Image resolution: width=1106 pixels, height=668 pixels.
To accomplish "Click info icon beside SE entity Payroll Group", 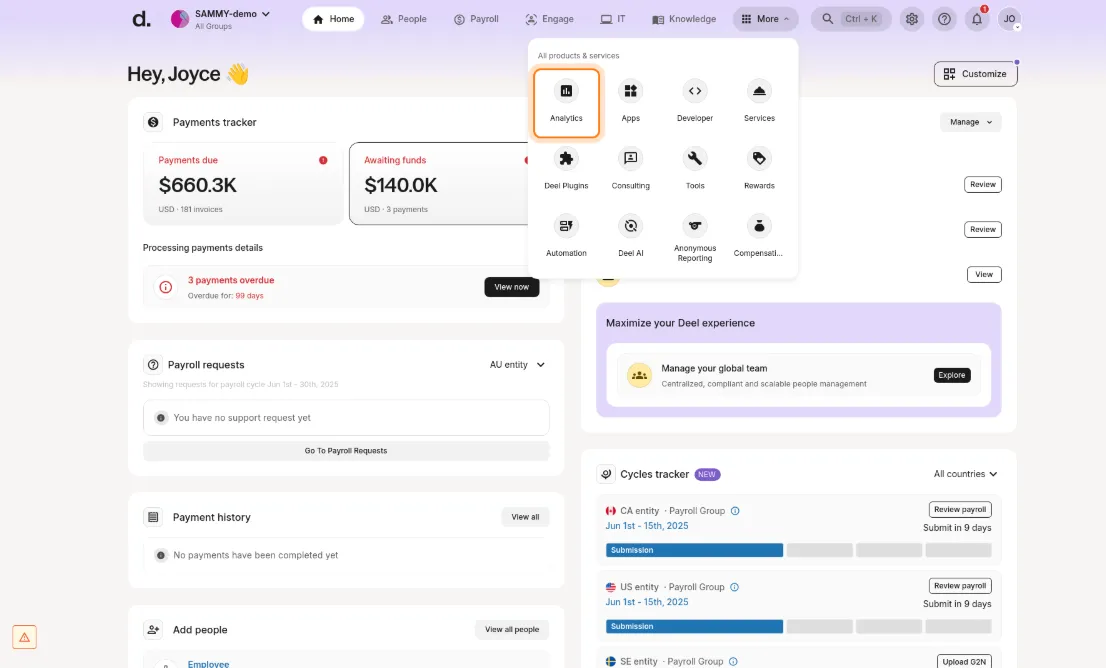I will [733, 662].
